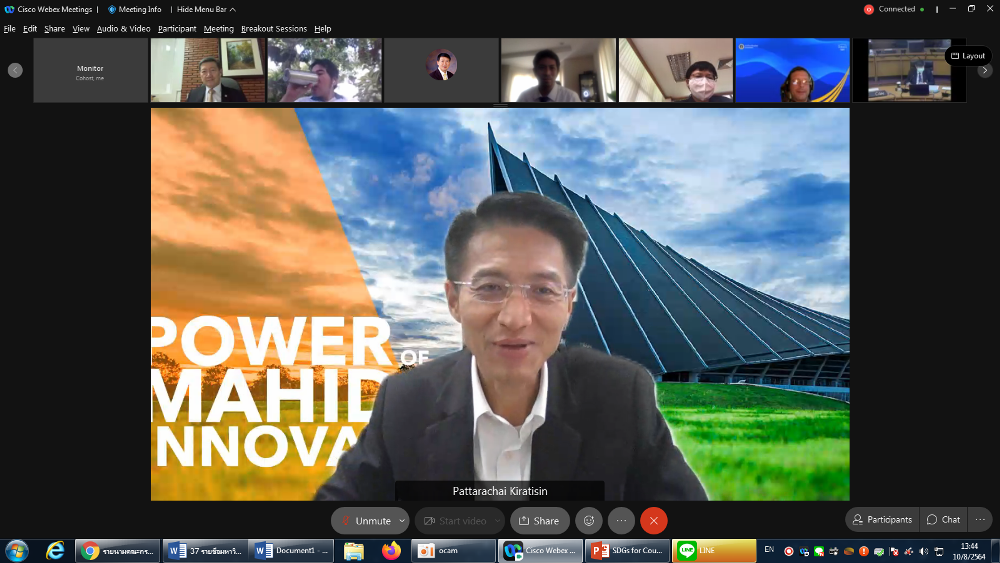This screenshot has height=563, width=1000.
Task: Toggle the Participants panel
Action: [x=882, y=520]
